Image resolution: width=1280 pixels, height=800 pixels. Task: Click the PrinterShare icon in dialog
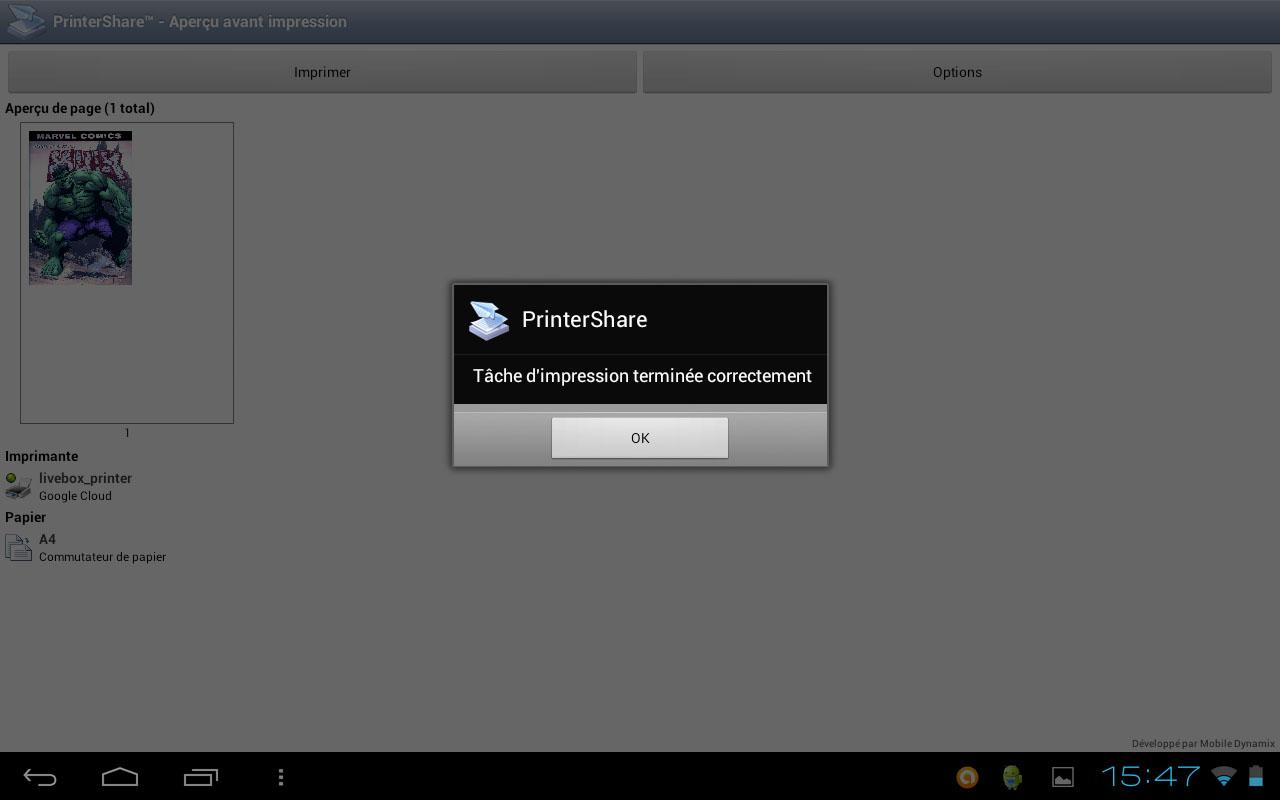pos(489,320)
